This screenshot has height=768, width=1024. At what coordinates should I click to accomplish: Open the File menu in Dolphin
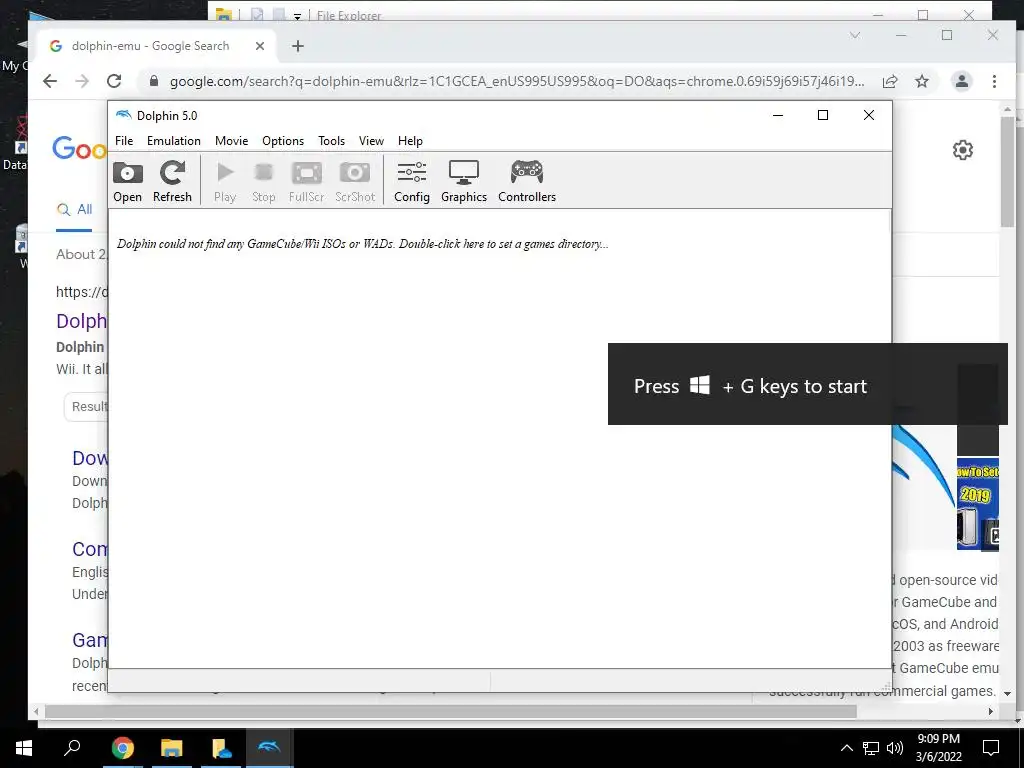coord(124,140)
